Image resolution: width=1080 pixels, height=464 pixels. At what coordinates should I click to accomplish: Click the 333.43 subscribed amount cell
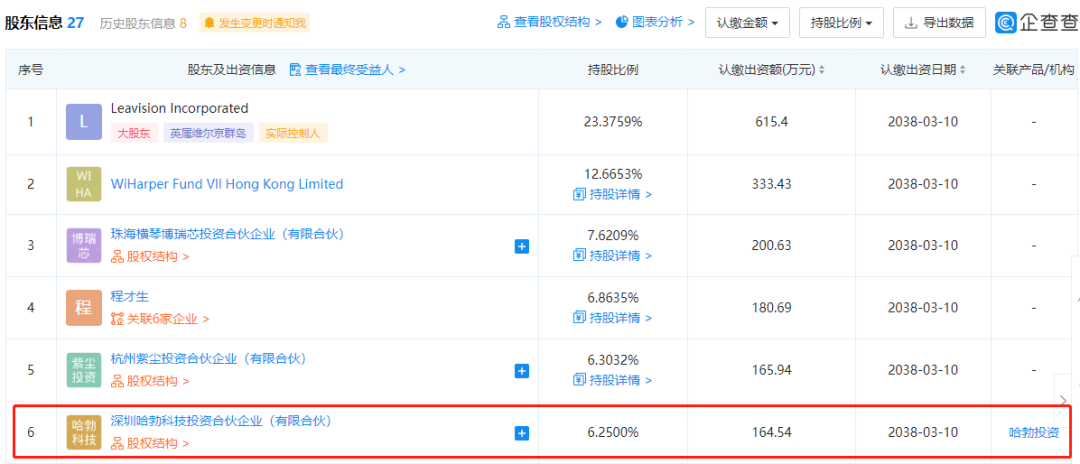click(771, 184)
